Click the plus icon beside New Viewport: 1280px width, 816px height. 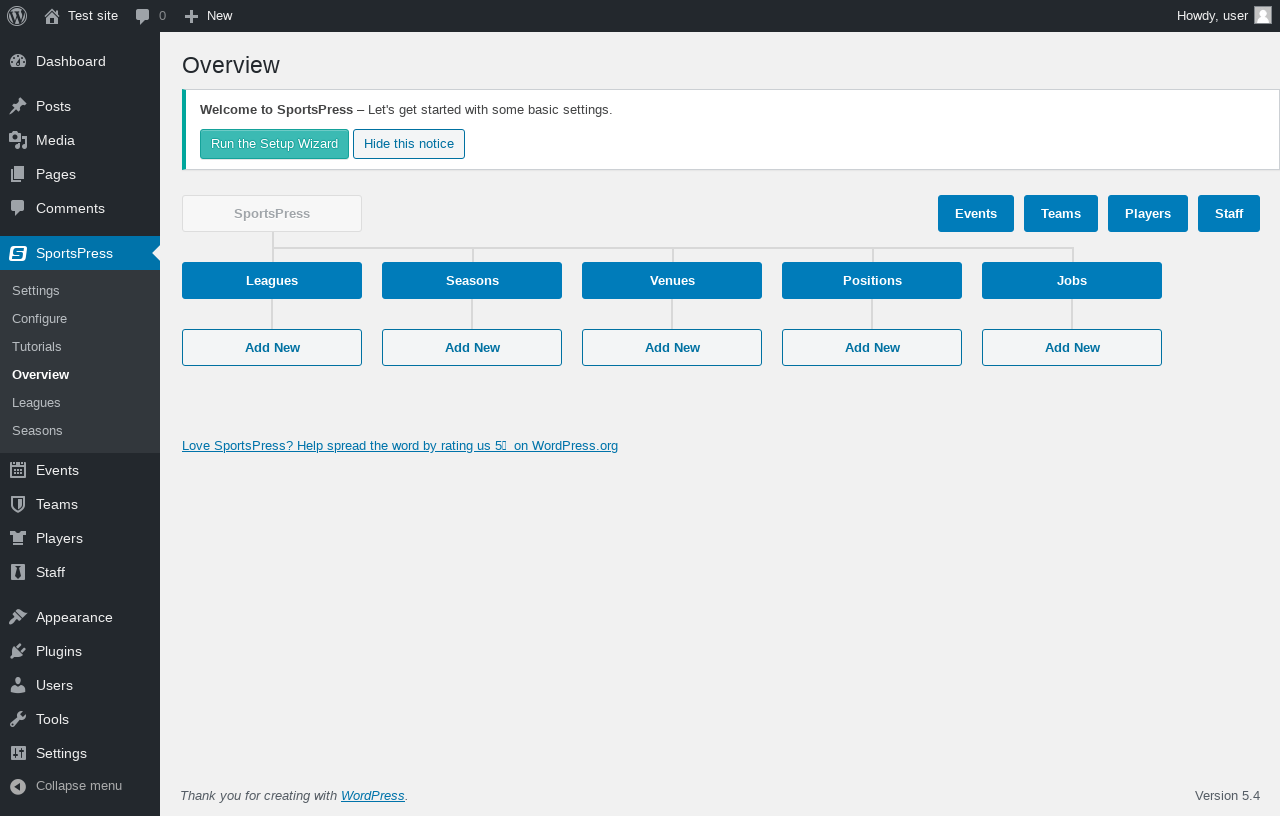pyautogui.click(x=191, y=16)
